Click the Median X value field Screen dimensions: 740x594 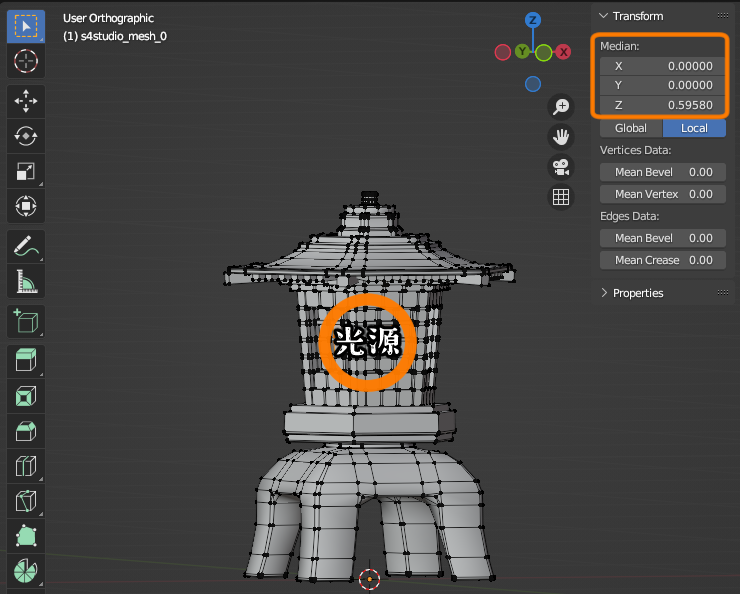[x=663, y=66]
